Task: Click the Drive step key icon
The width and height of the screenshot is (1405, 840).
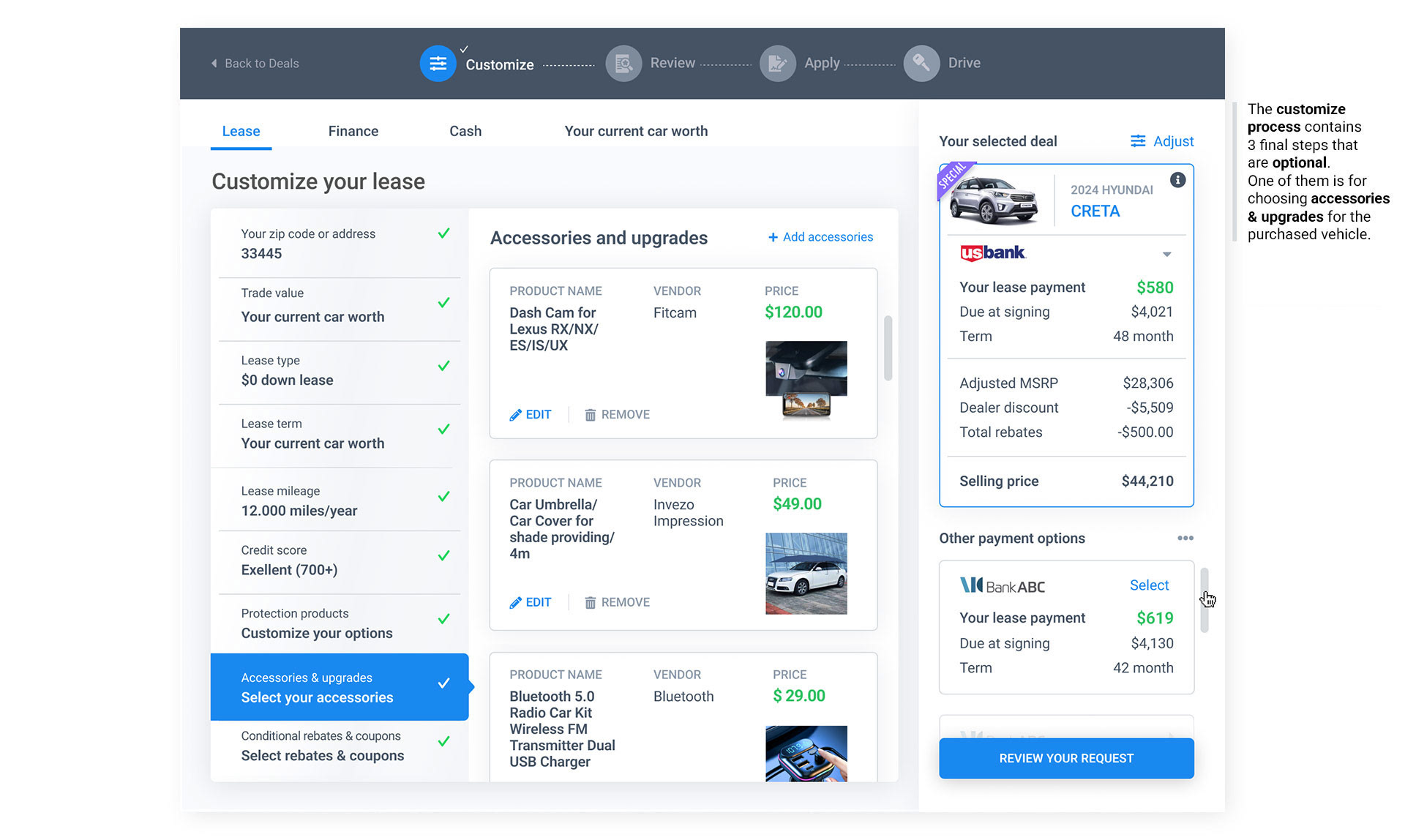Action: click(x=921, y=64)
